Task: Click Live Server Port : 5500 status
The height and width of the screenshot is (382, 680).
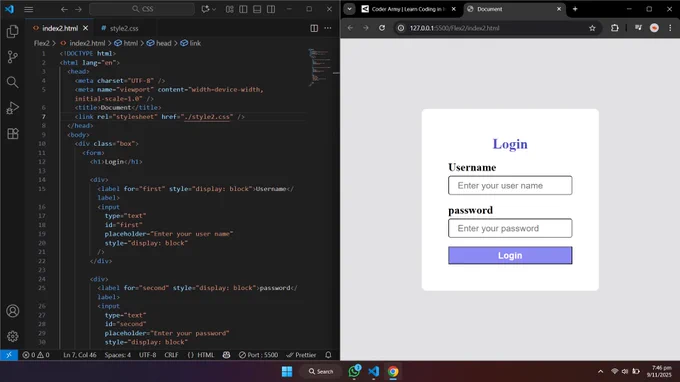Action: (x=258, y=355)
